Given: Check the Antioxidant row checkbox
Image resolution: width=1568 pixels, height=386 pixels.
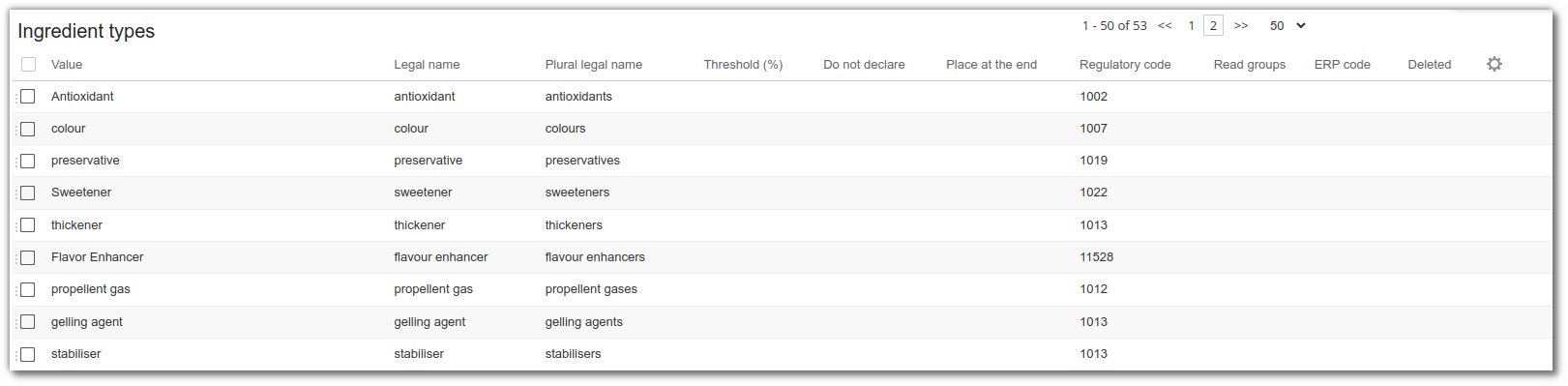Looking at the screenshot, I should pyautogui.click(x=28, y=97).
